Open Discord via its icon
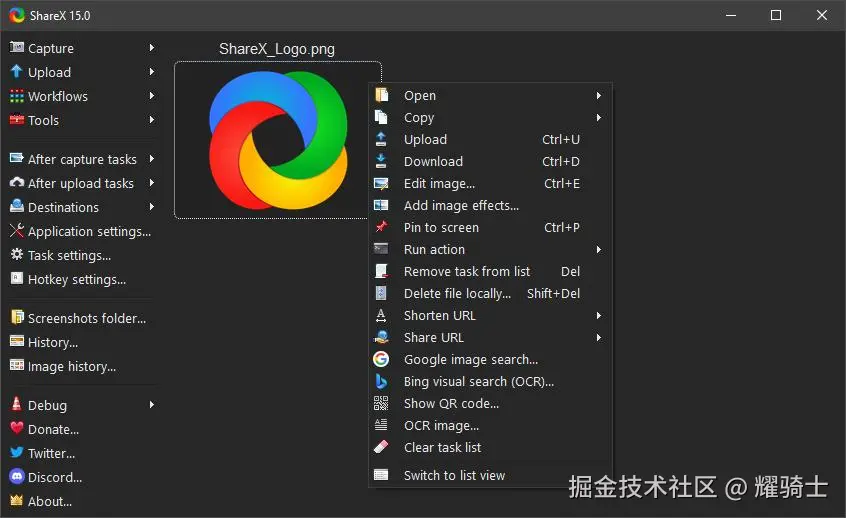Viewport: 846px width, 518px height. [x=17, y=477]
